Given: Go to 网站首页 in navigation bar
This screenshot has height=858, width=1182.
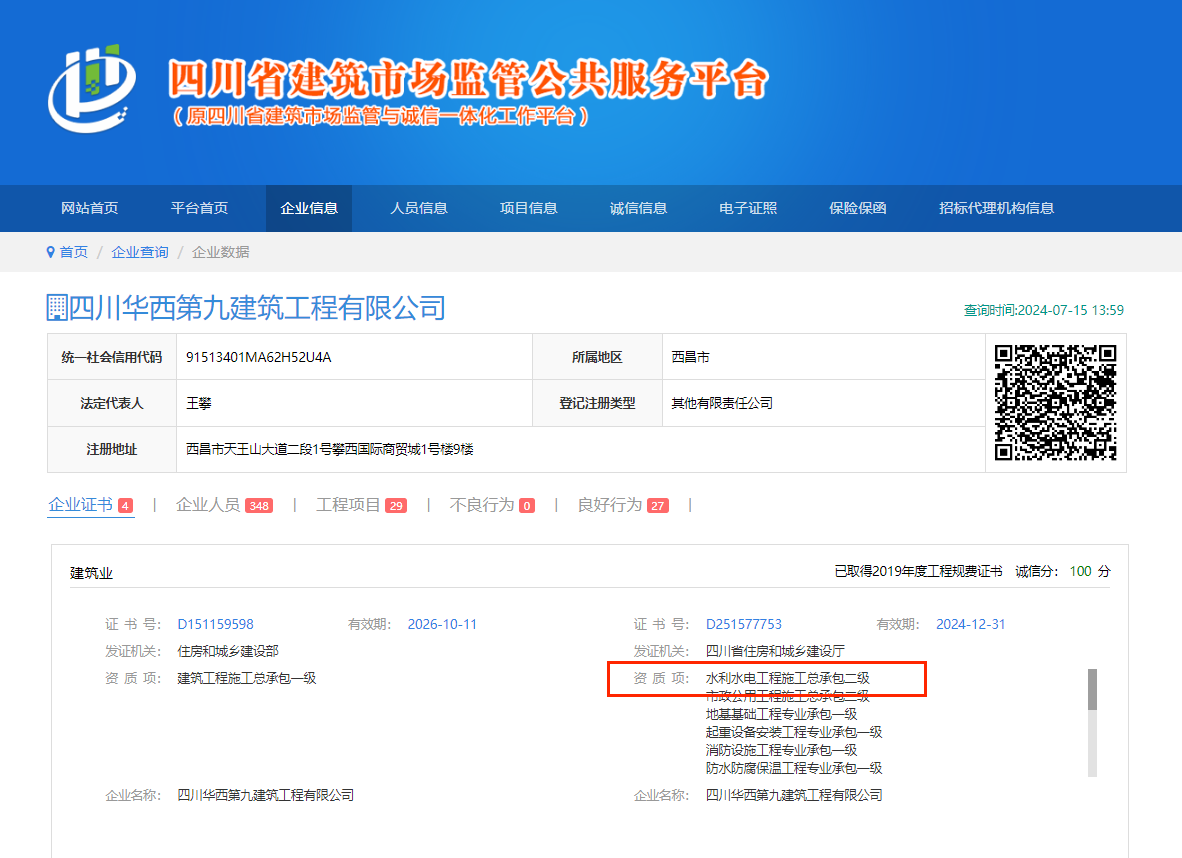Looking at the screenshot, I should tap(90, 208).
